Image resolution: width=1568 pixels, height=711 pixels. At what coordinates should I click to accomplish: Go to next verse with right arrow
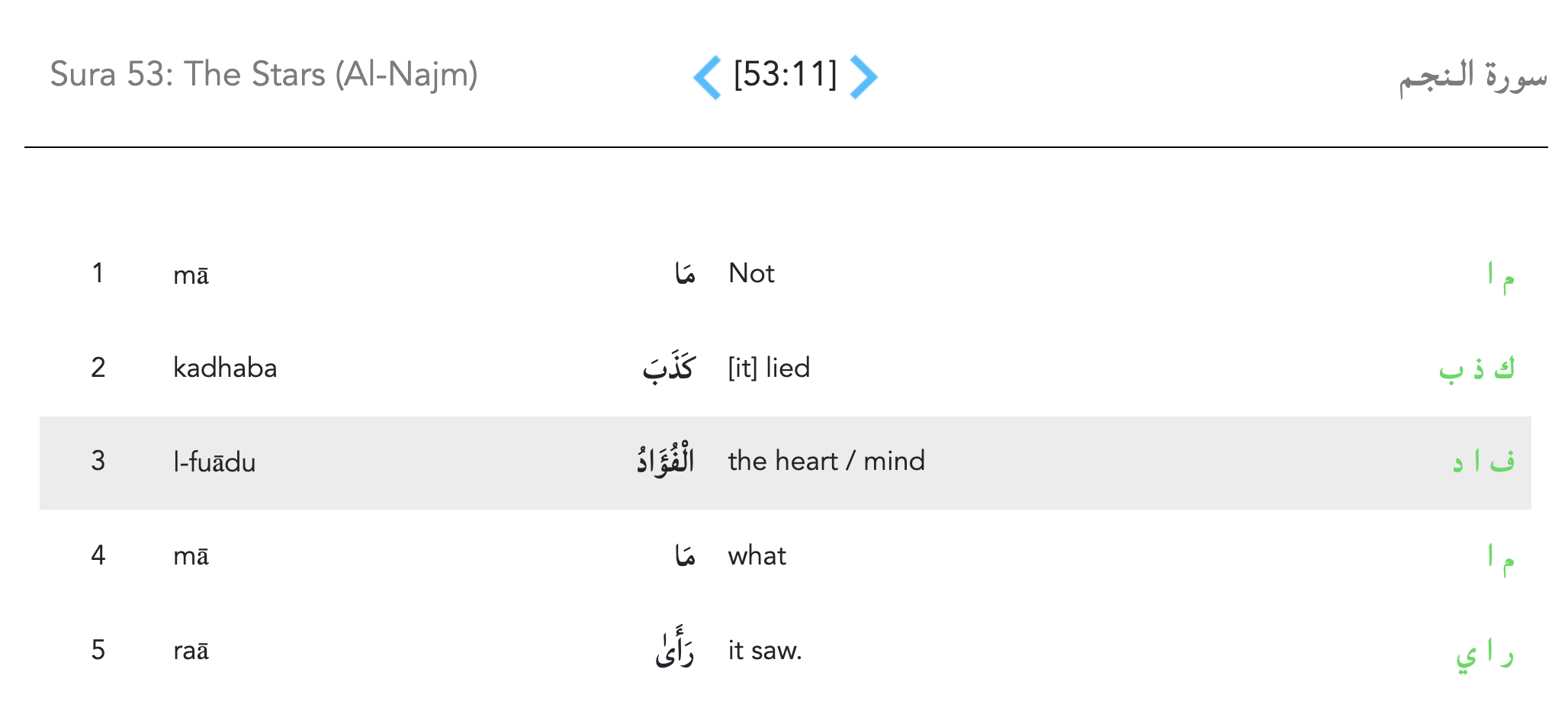tap(863, 77)
